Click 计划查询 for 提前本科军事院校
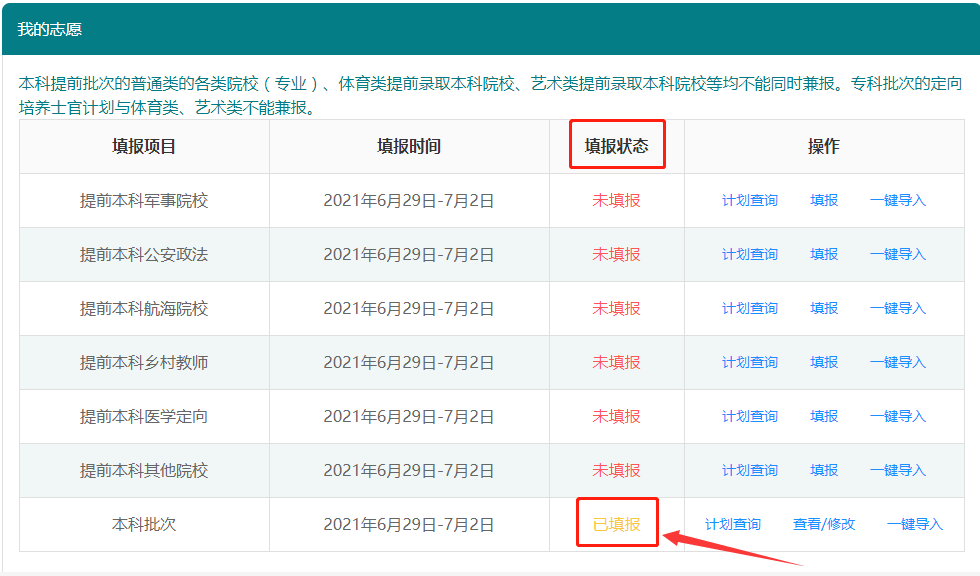Screen dimensions: 980x576 (749, 200)
